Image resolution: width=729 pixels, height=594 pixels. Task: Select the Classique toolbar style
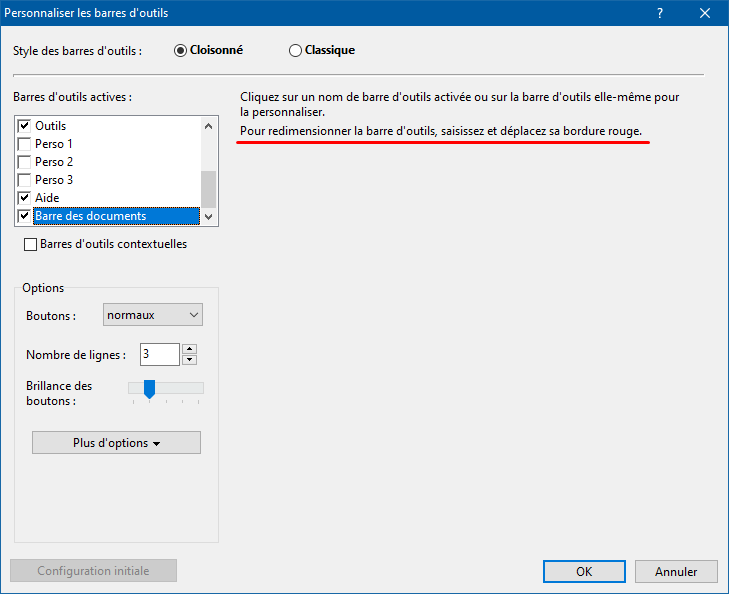coord(295,50)
